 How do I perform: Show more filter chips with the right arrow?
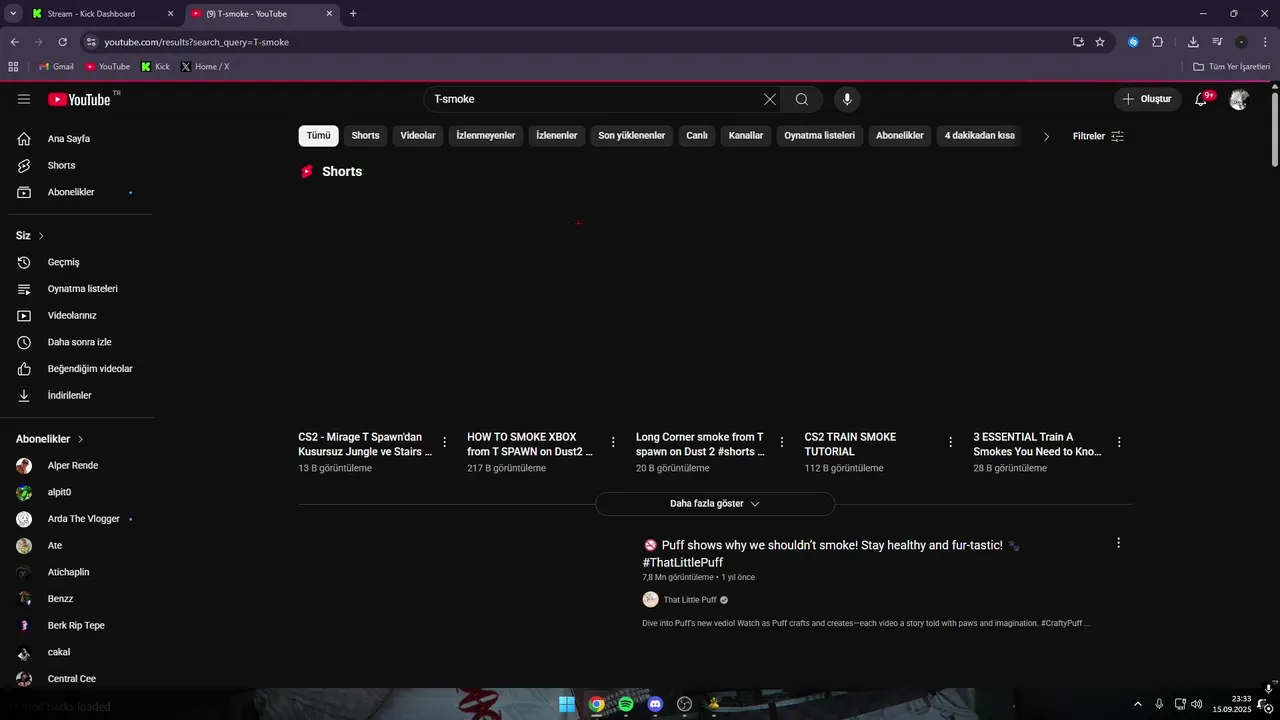tap(1046, 136)
